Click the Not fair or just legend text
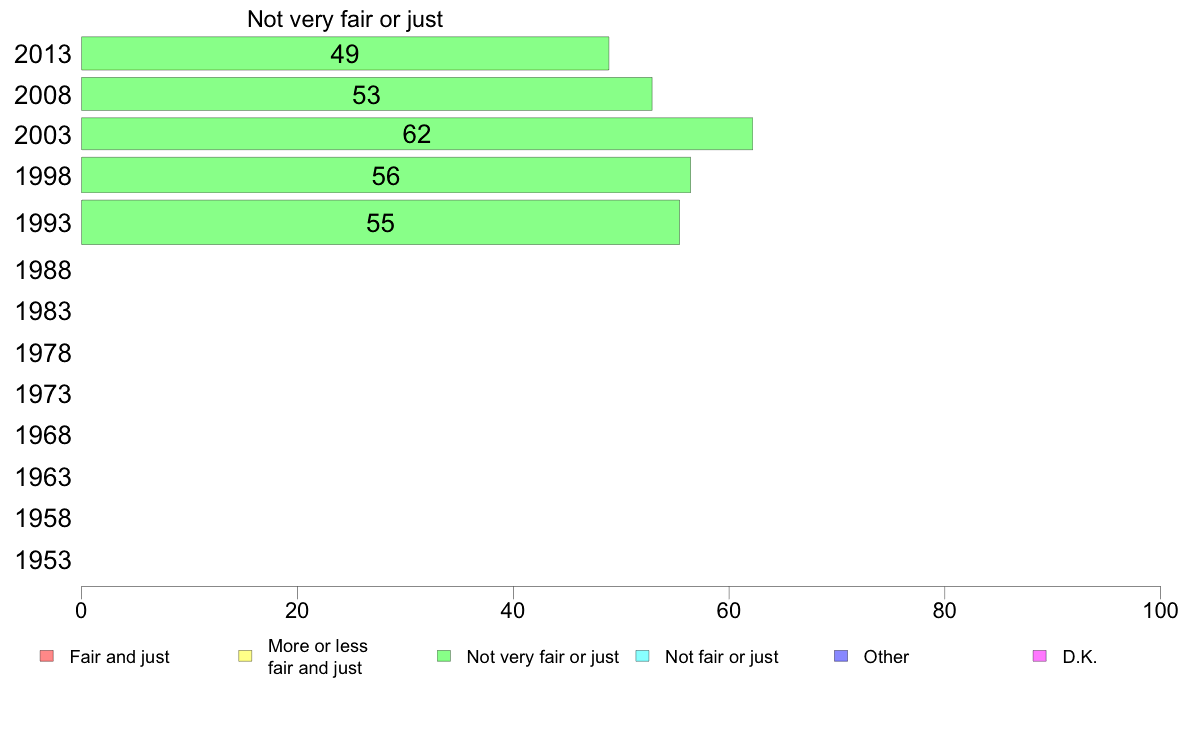1188x736 pixels. pyautogui.click(x=721, y=656)
